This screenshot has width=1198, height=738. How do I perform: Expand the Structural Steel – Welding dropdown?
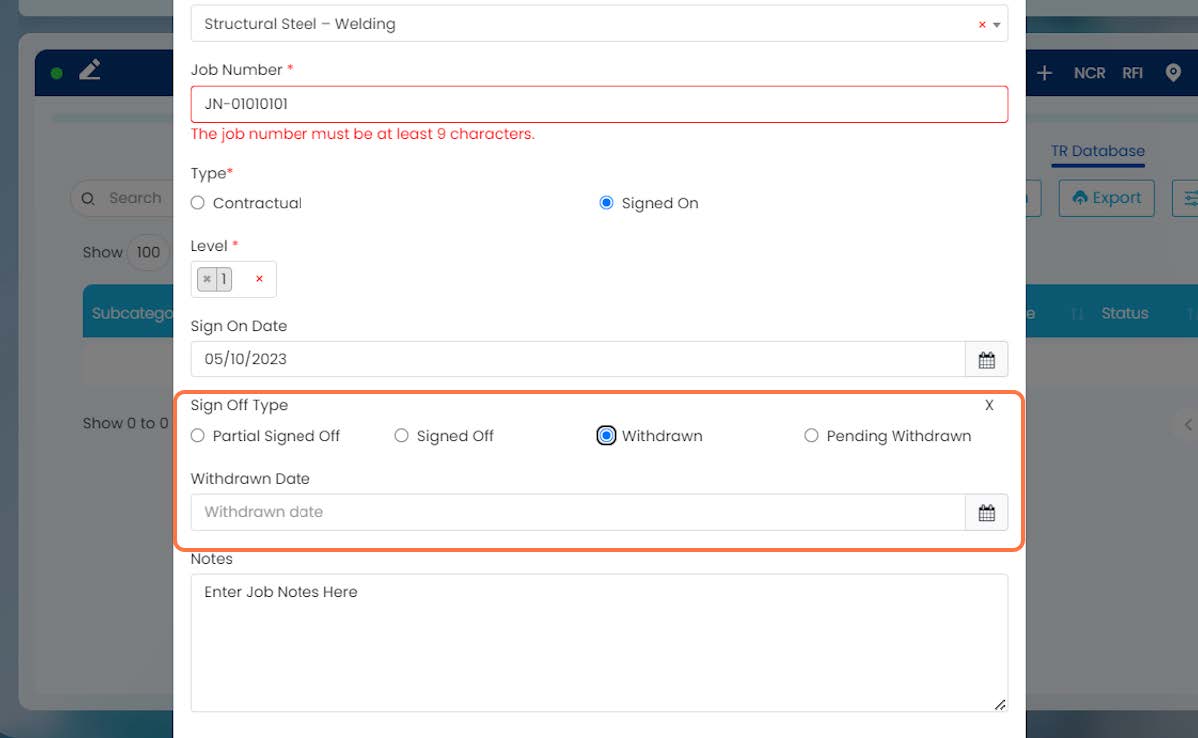point(996,24)
